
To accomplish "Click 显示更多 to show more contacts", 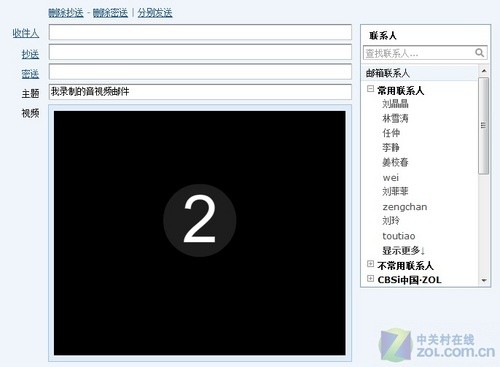I will [403, 250].
